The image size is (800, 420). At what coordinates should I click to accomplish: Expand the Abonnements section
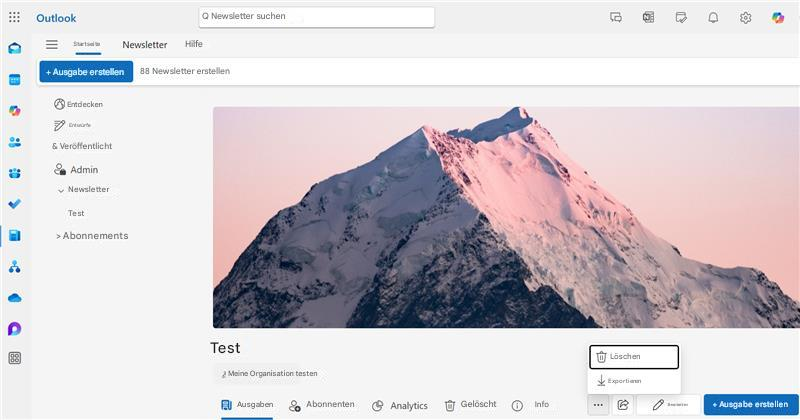click(92, 236)
